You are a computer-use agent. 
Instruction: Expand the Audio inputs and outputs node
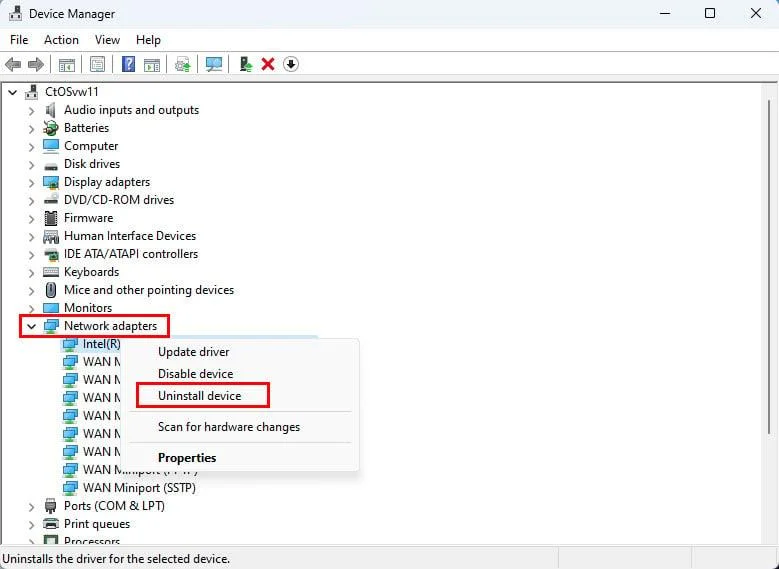tap(31, 110)
